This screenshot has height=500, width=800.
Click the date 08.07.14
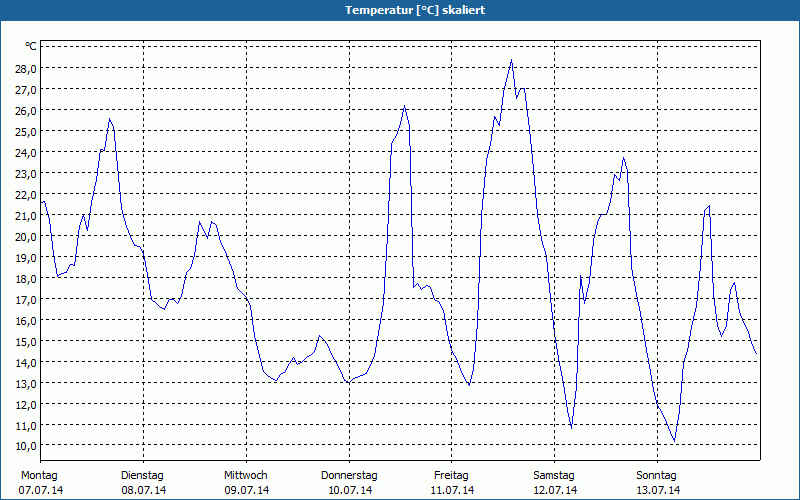click(144, 490)
